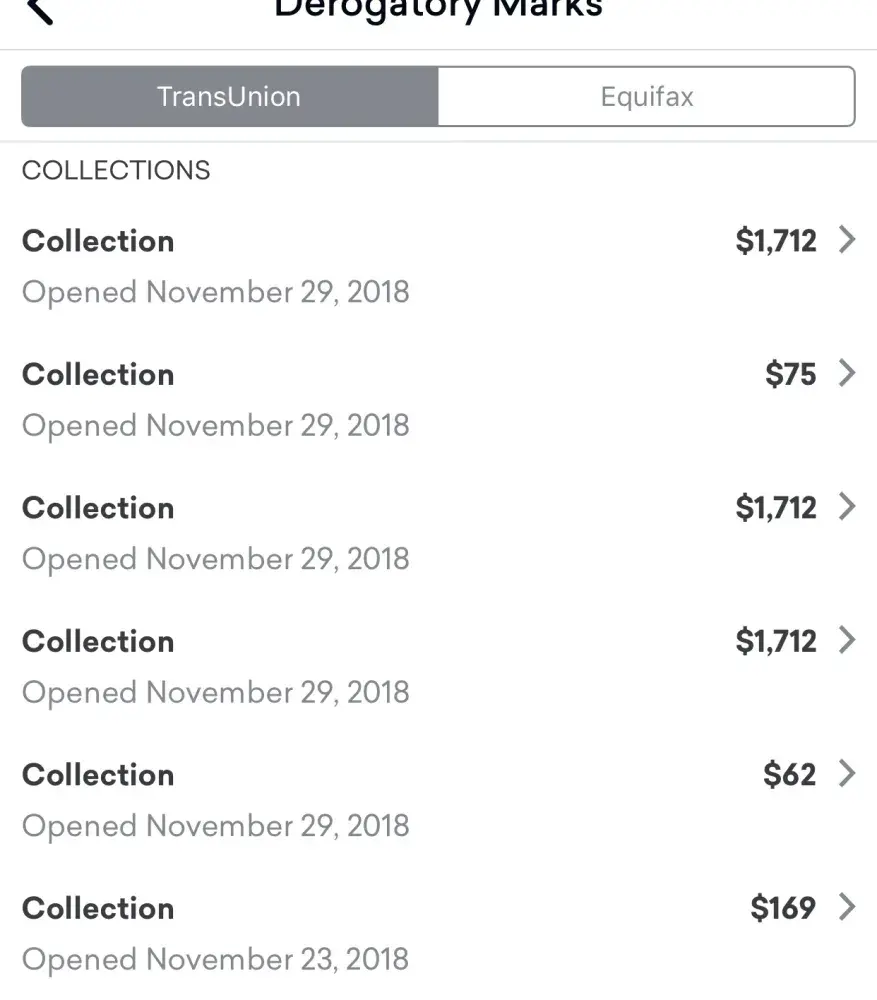Switch to the Equifax tab
The width and height of the screenshot is (877, 1000).
pyautogui.click(x=646, y=97)
